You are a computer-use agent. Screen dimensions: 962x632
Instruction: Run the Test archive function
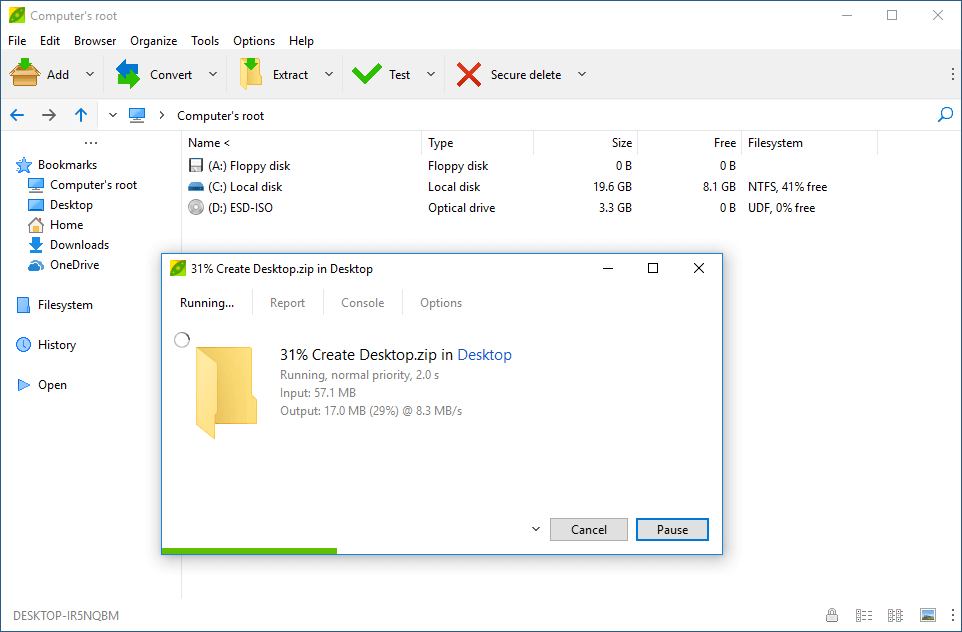pos(390,73)
